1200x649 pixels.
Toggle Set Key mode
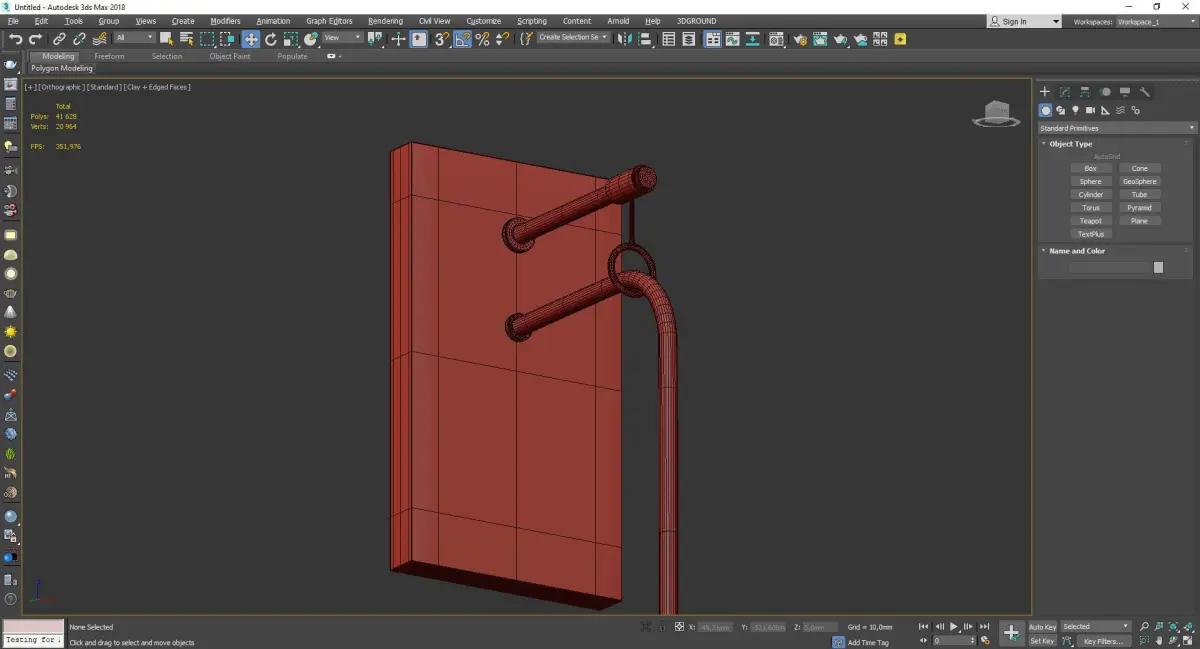click(x=1042, y=641)
